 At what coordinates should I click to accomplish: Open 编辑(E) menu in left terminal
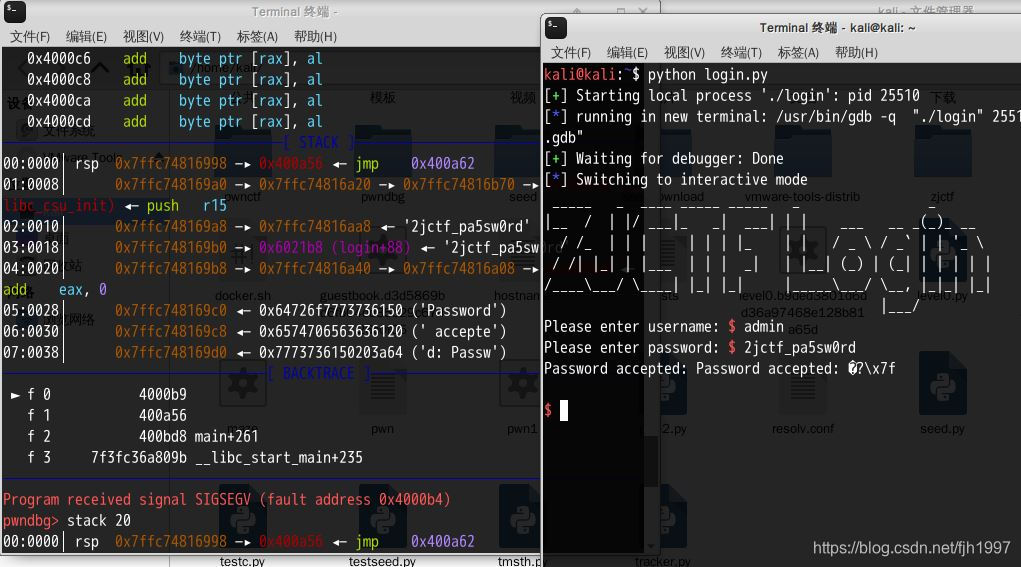(x=86, y=36)
